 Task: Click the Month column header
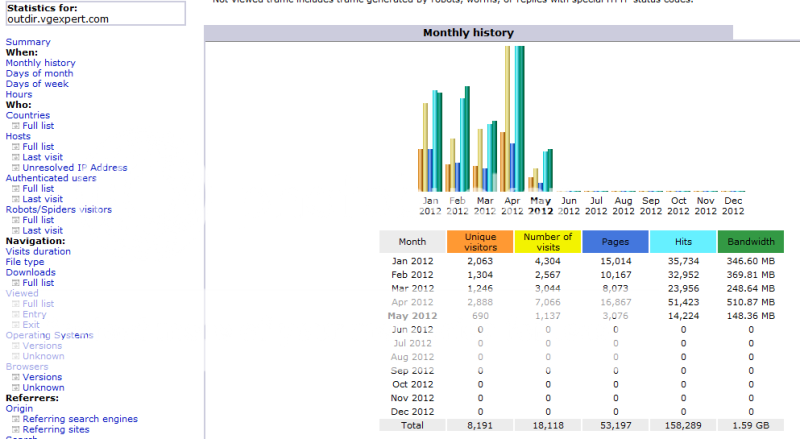[x=412, y=241]
